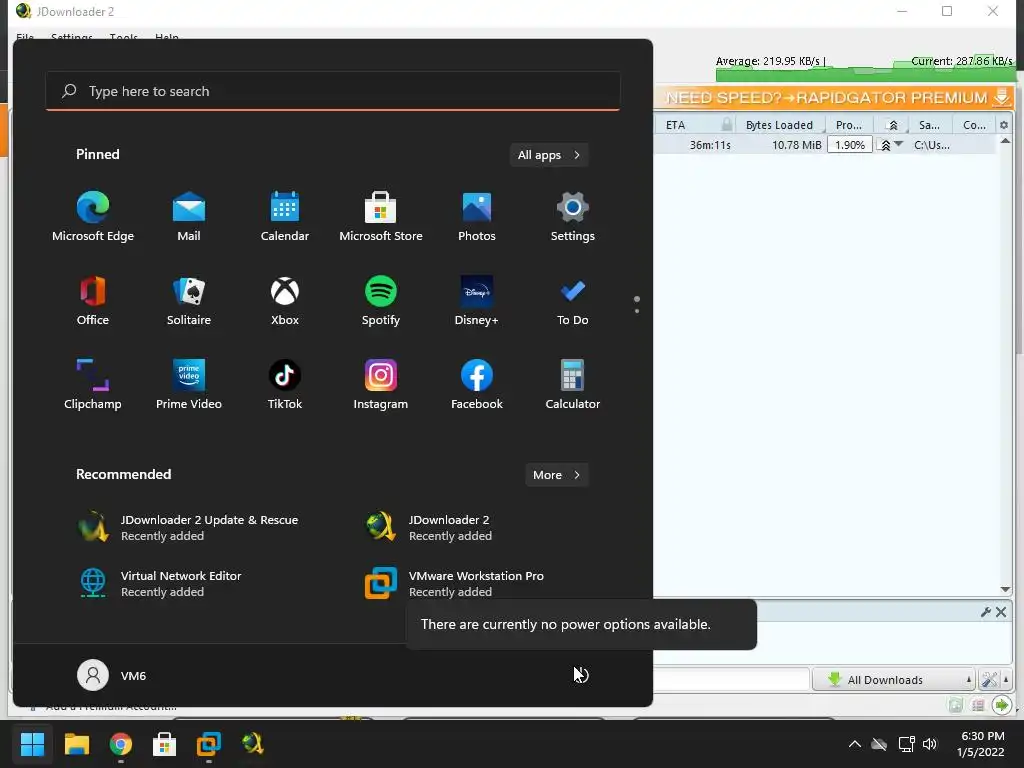This screenshot has height=768, width=1024.
Task: Open Microsoft Store from taskbar
Action: pos(165,744)
